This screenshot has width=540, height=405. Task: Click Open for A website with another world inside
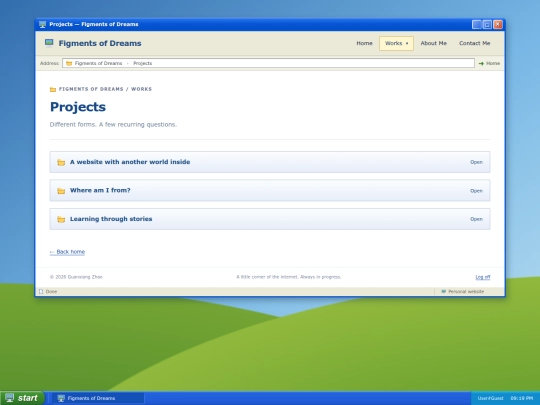pyautogui.click(x=476, y=162)
